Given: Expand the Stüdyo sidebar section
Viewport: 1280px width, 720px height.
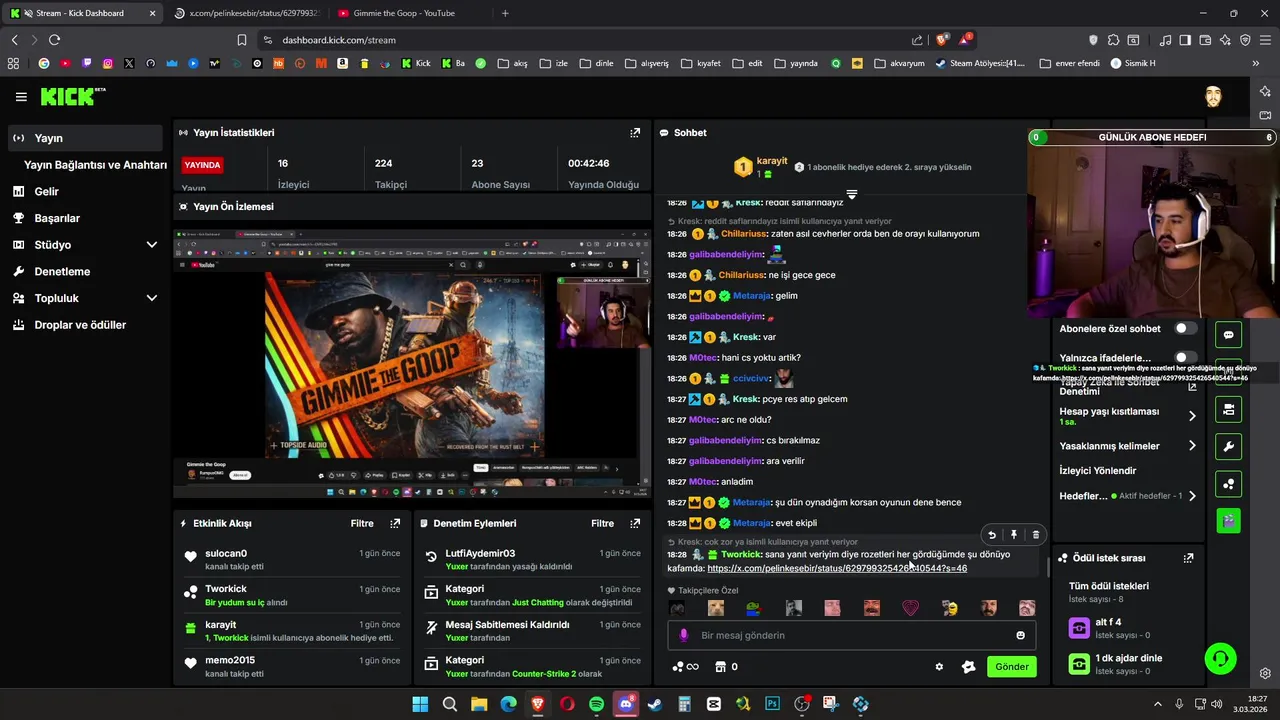Looking at the screenshot, I should click(x=151, y=245).
